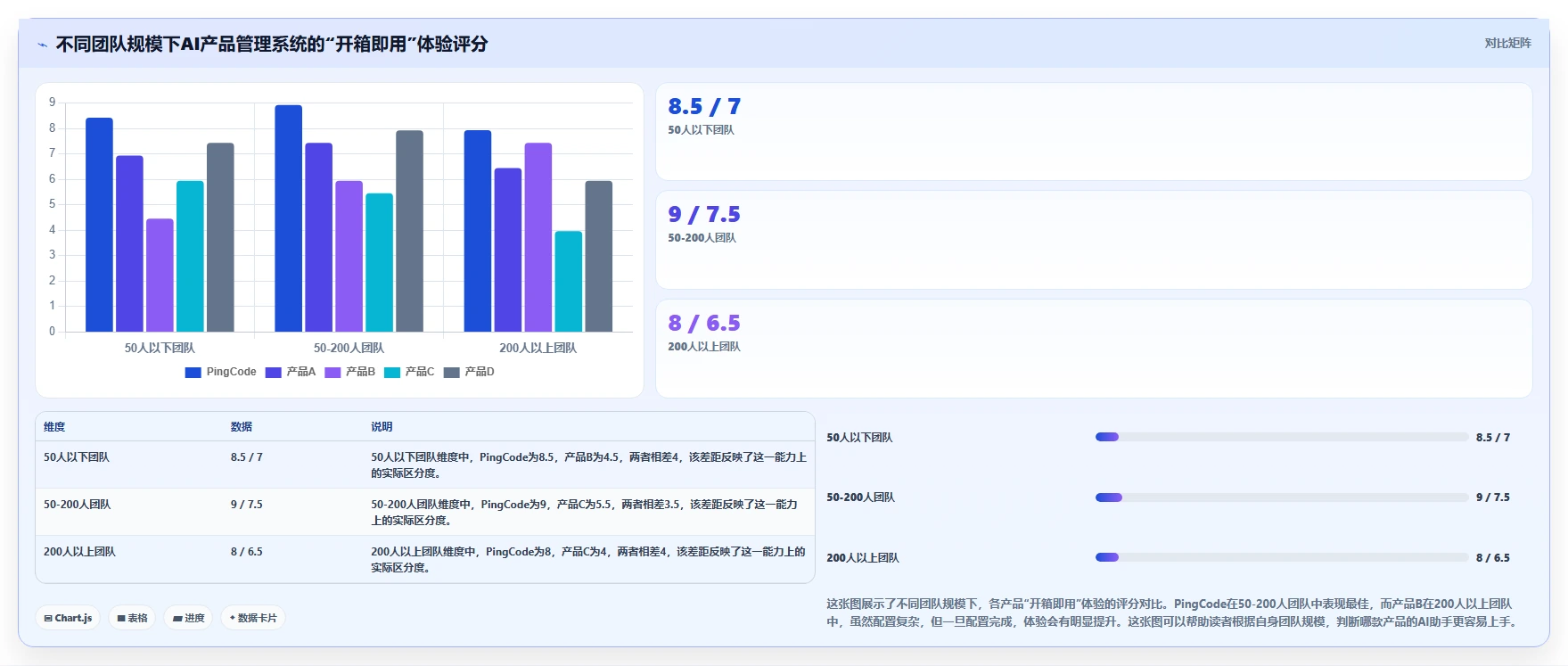Click table cell value 8 / 6.5

[x=247, y=552]
